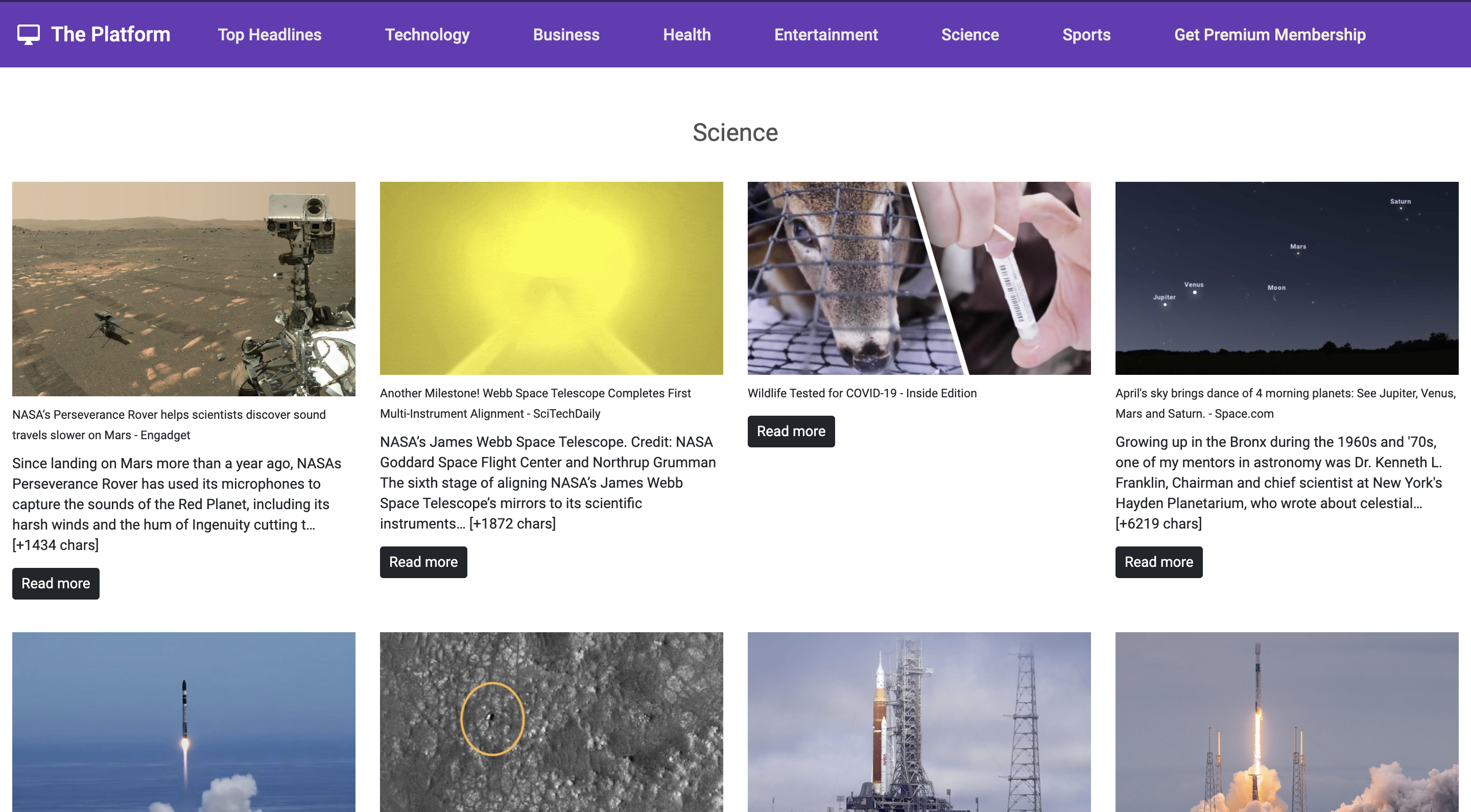
Task: Navigate to the Health section
Action: 686,35
